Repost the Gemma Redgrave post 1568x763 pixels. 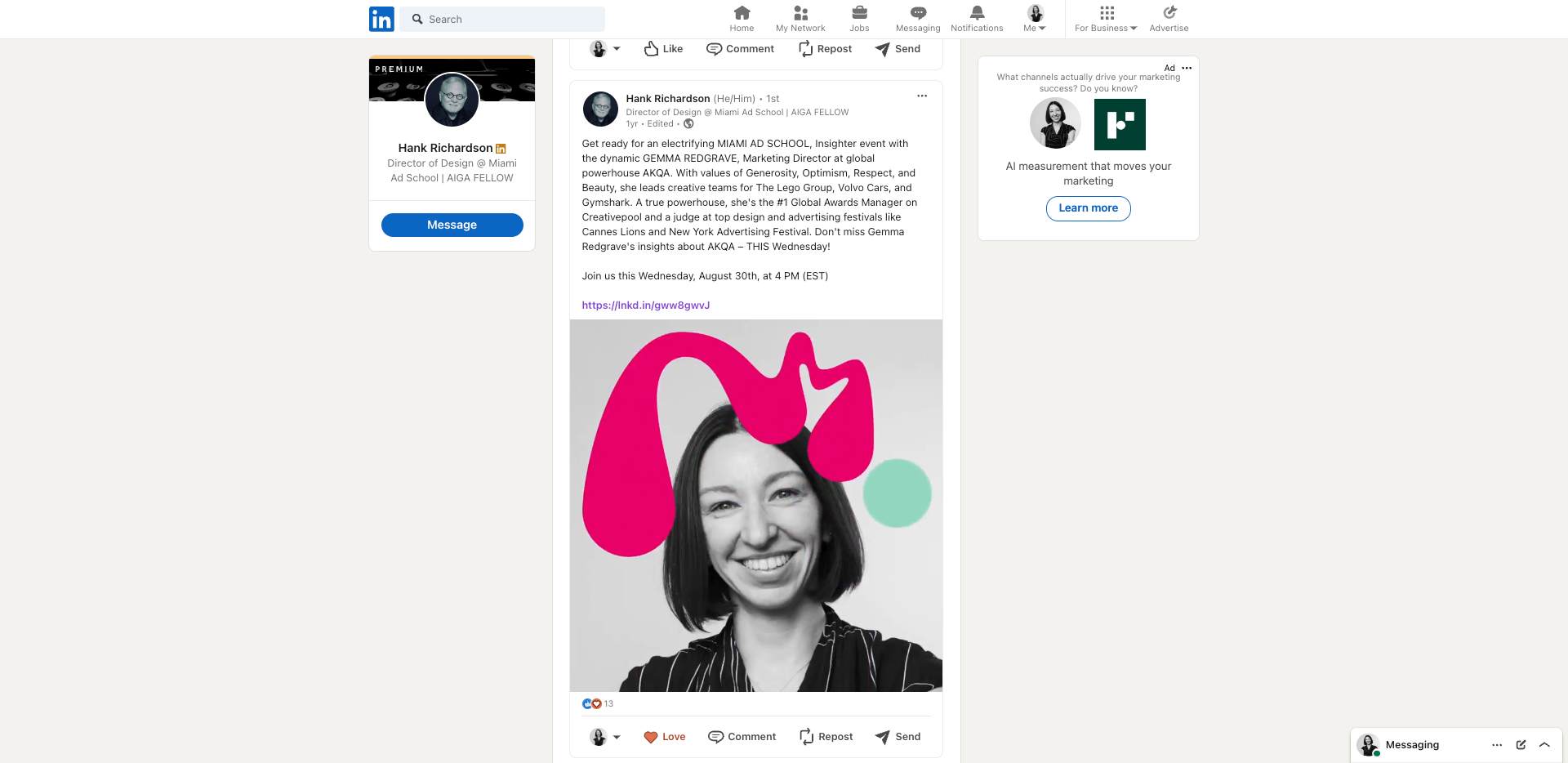click(826, 737)
